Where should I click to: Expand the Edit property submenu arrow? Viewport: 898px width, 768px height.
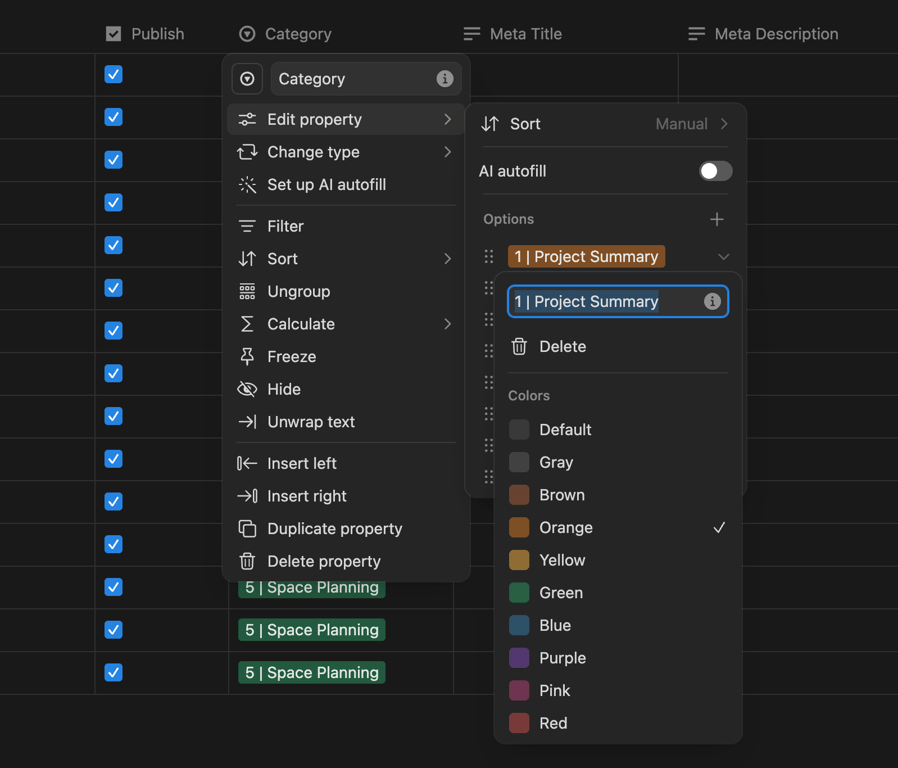pyautogui.click(x=447, y=120)
